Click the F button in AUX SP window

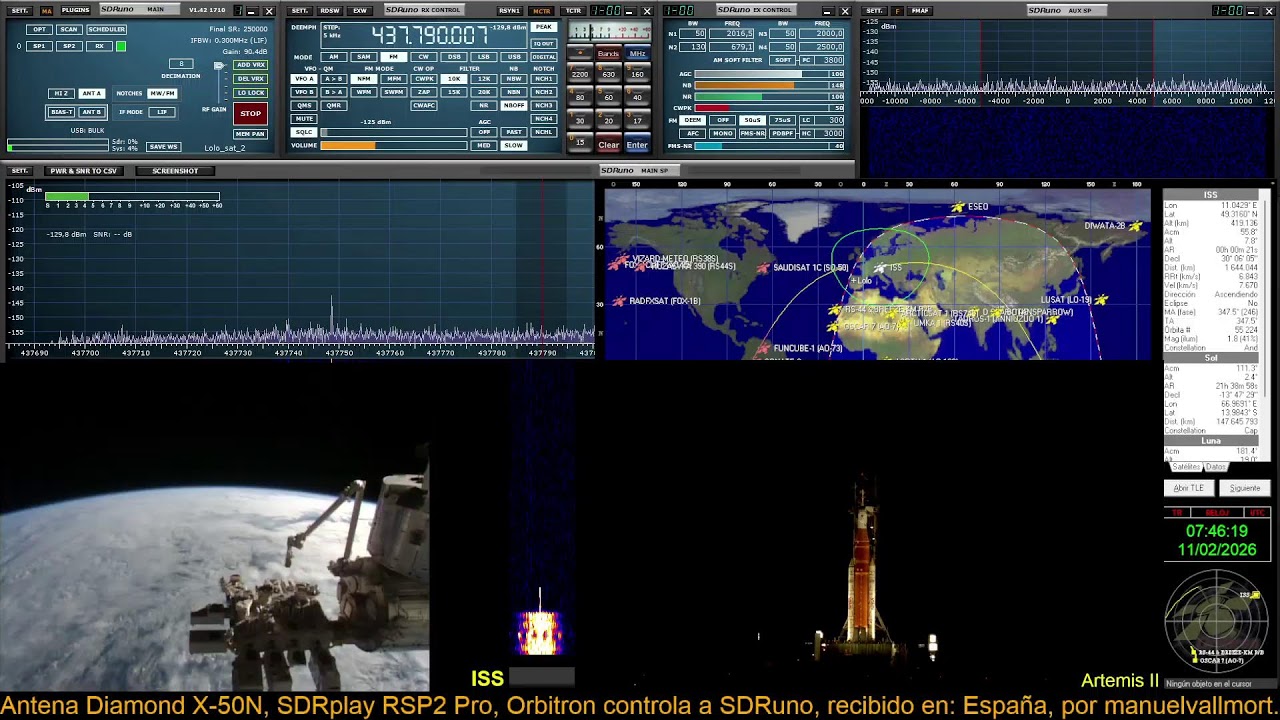897,10
